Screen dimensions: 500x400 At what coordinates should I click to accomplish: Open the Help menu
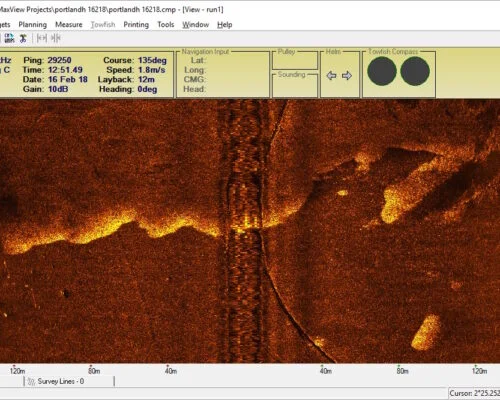pos(225,25)
